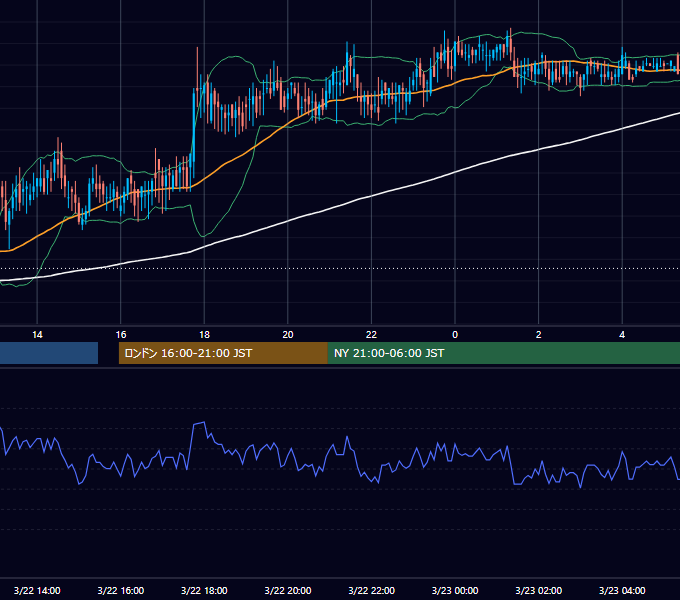The height and width of the screenshot is (600, 680).
Task: Click the 0 hour axis label
Action: click(455, 335)
